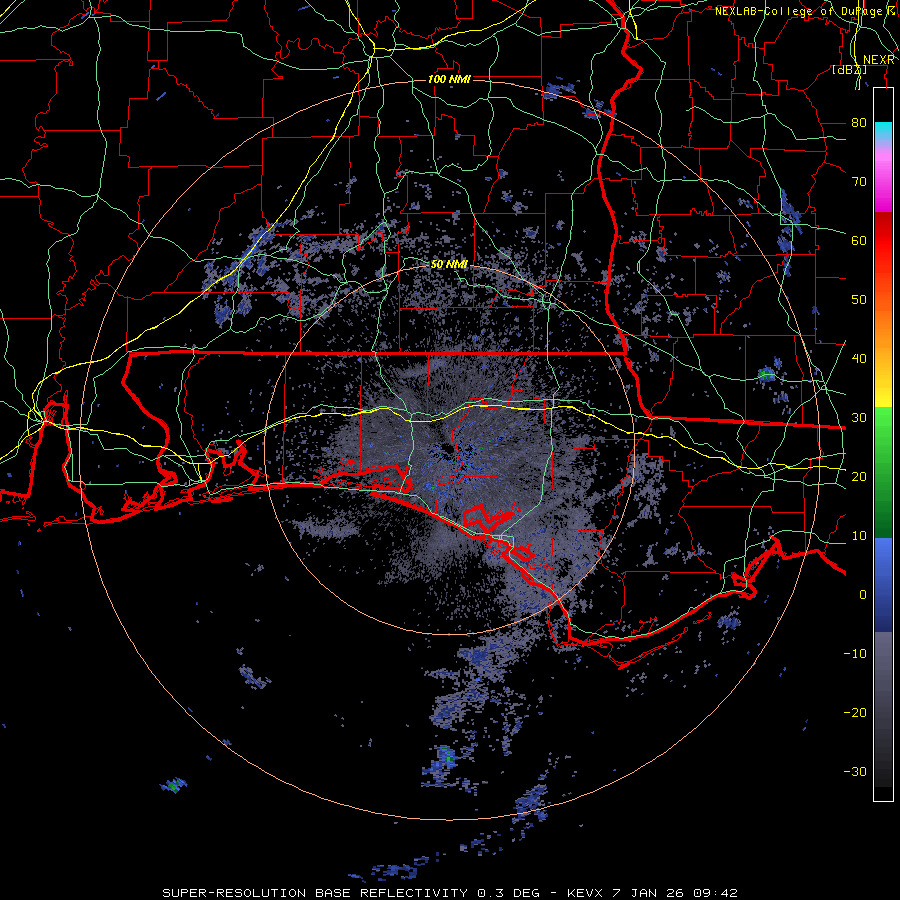
Task: Click the 20 dBZ scale value
Action: click(x=859, y=477)
